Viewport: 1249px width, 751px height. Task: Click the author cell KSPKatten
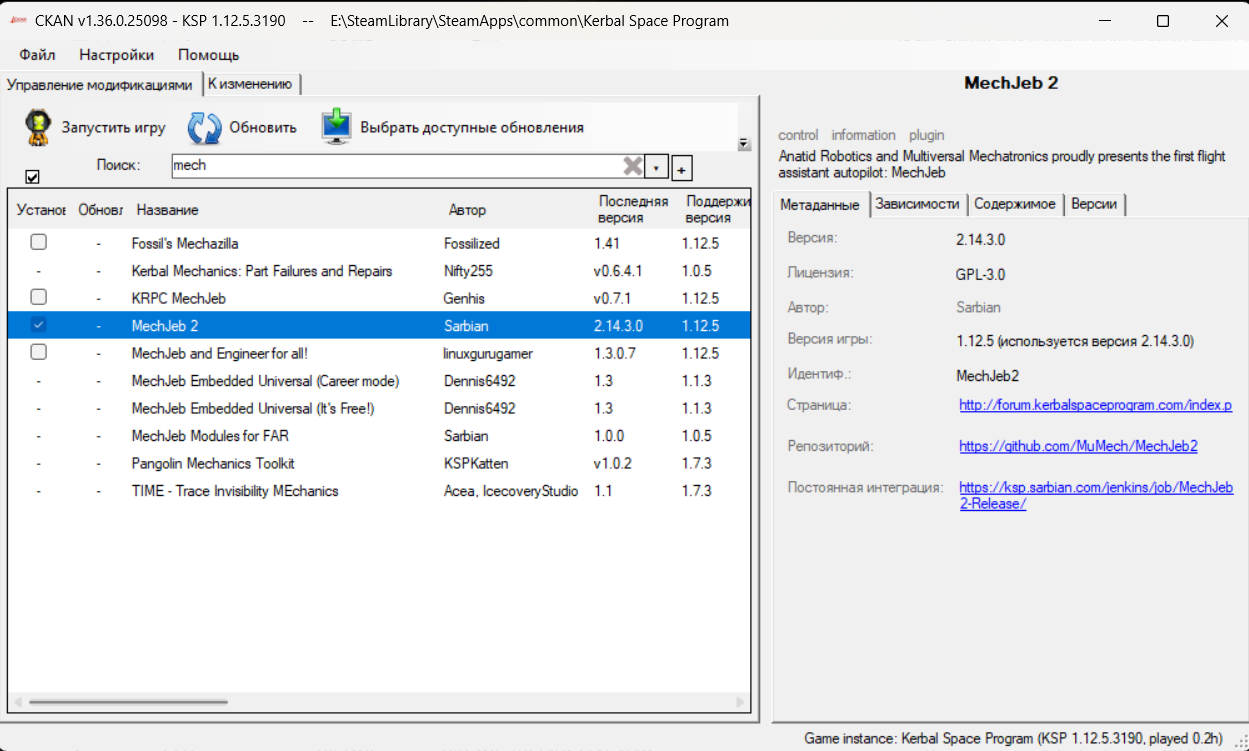(x=476, y=463)
